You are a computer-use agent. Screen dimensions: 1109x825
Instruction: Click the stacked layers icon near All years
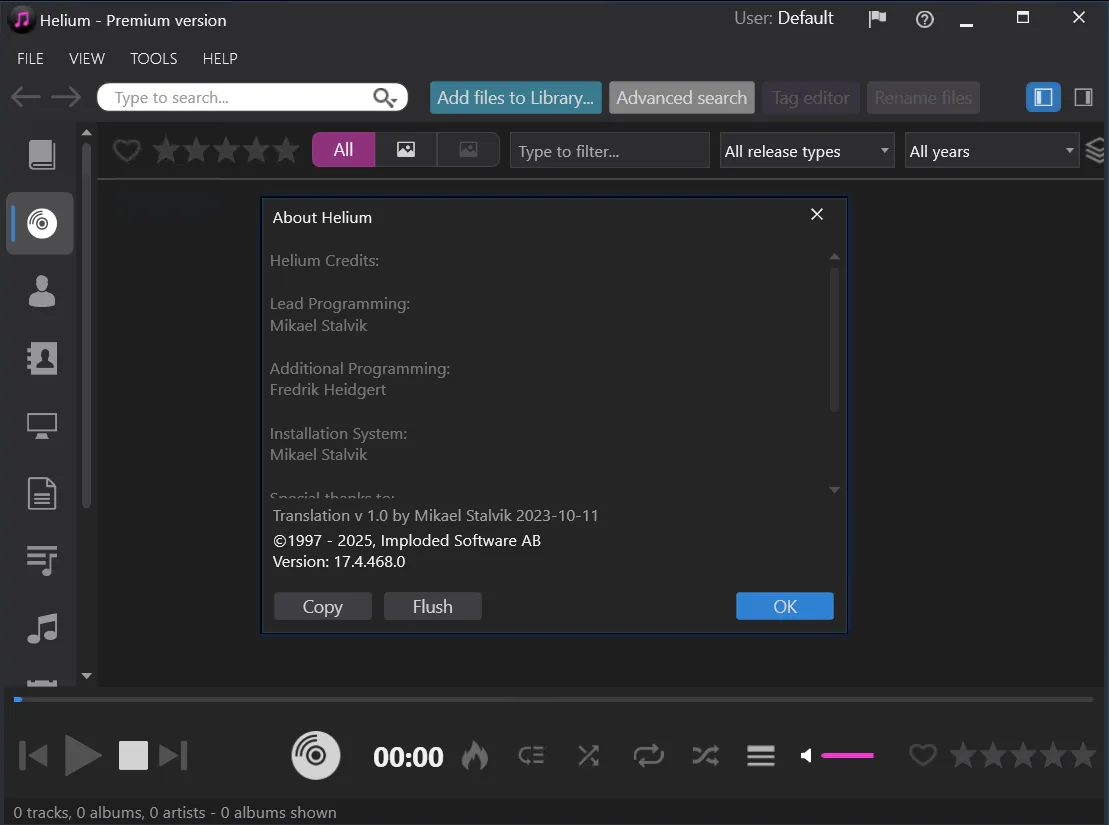(1095, 150)
